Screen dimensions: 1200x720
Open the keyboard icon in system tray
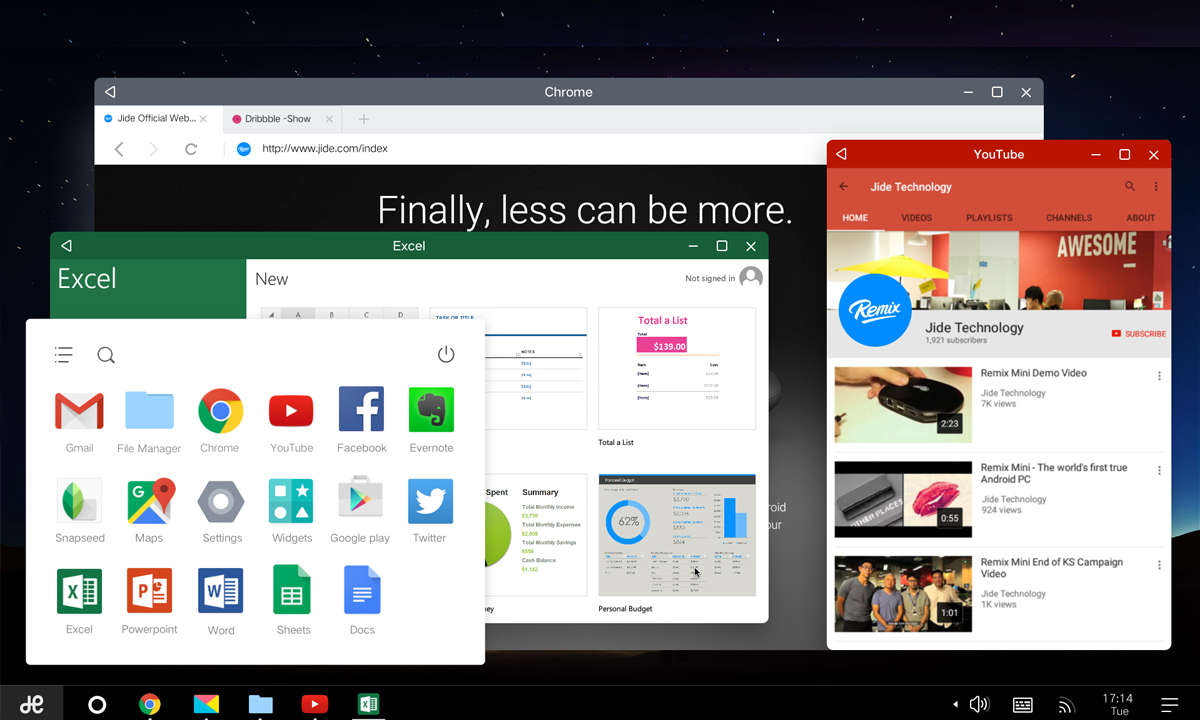pos(1023,704)
